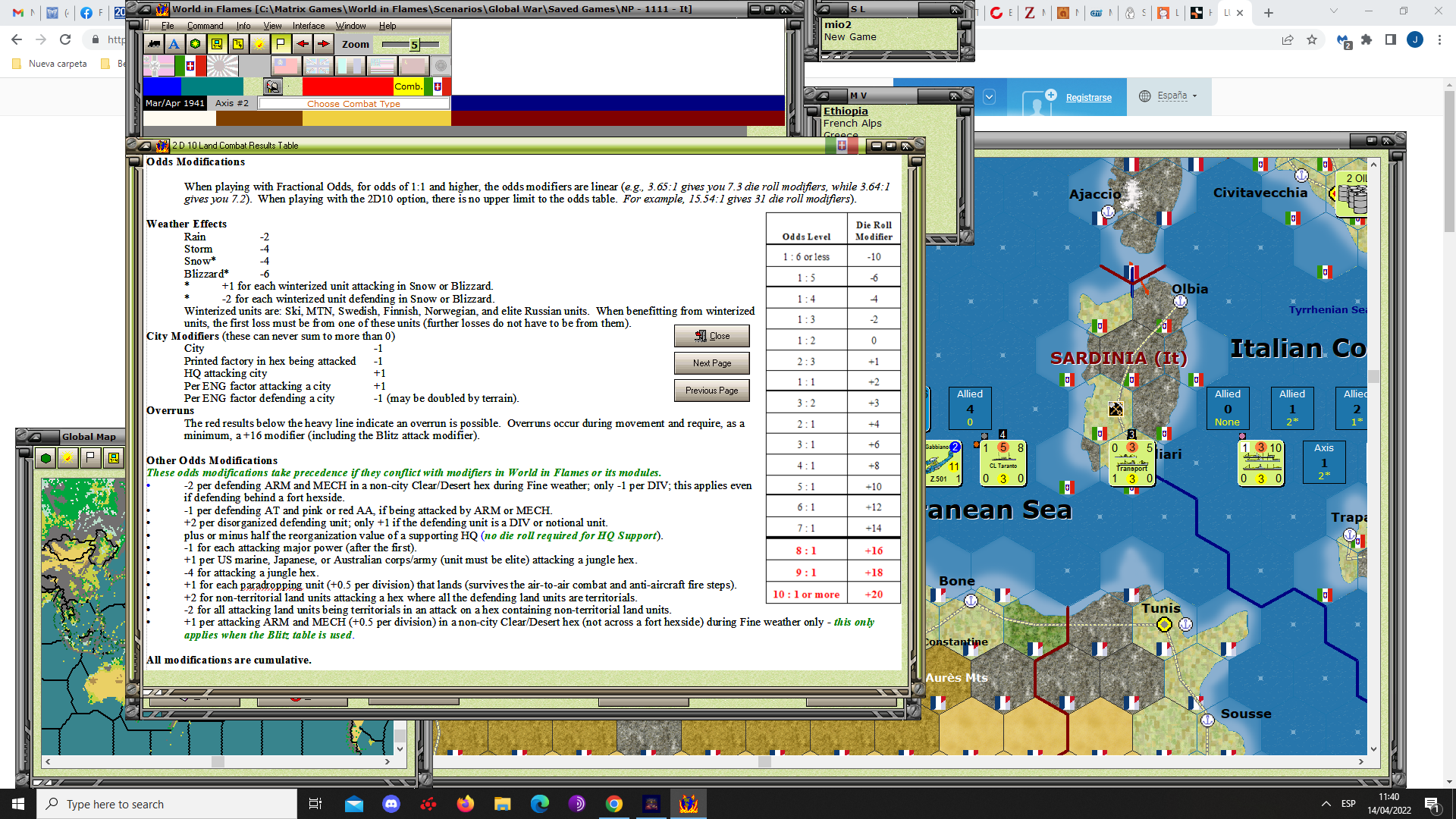The width and height of the screenshot is (1456, 819).
Task: Select the Italian flag major power icon
Action: coord(190,66)
